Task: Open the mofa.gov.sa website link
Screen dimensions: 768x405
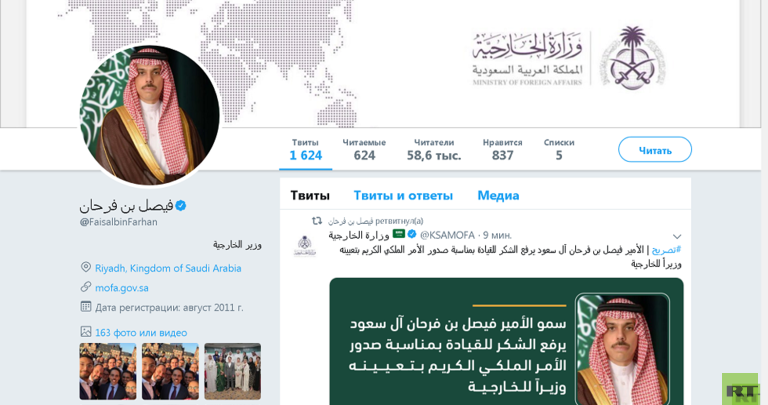Action: 121,288
